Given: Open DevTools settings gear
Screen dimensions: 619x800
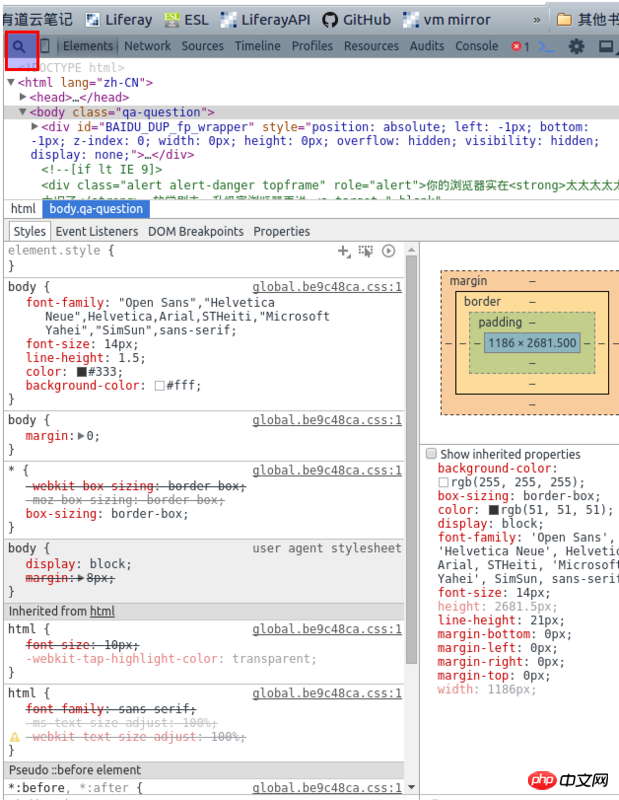Looking at the screenshot, I should click(576, 46).
